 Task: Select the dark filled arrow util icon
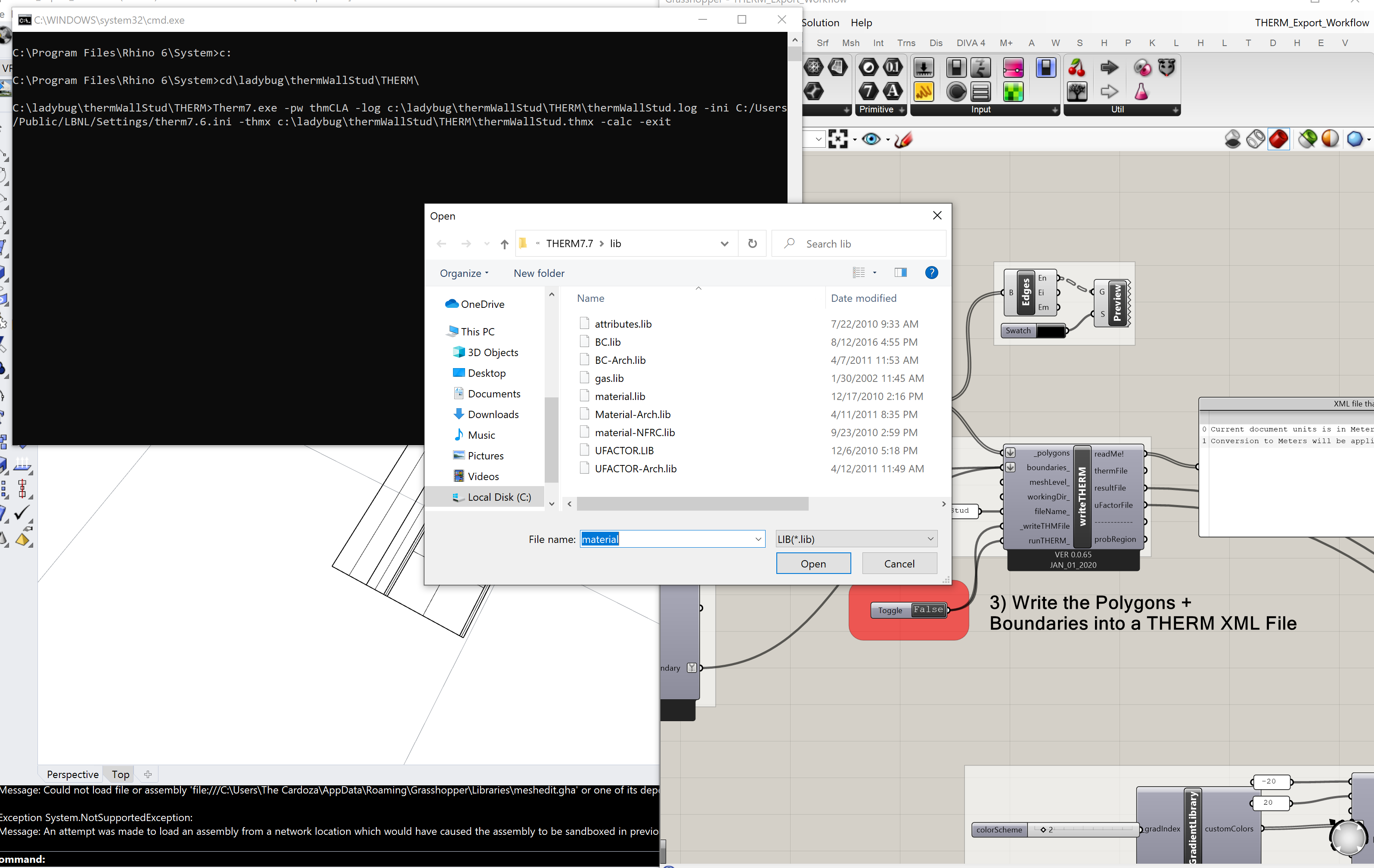point(1109,67)
